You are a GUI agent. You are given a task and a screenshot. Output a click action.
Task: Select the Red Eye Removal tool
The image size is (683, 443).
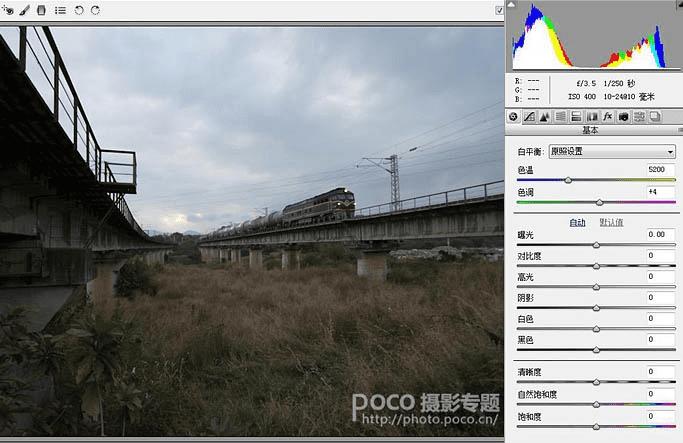pos(7,10)
